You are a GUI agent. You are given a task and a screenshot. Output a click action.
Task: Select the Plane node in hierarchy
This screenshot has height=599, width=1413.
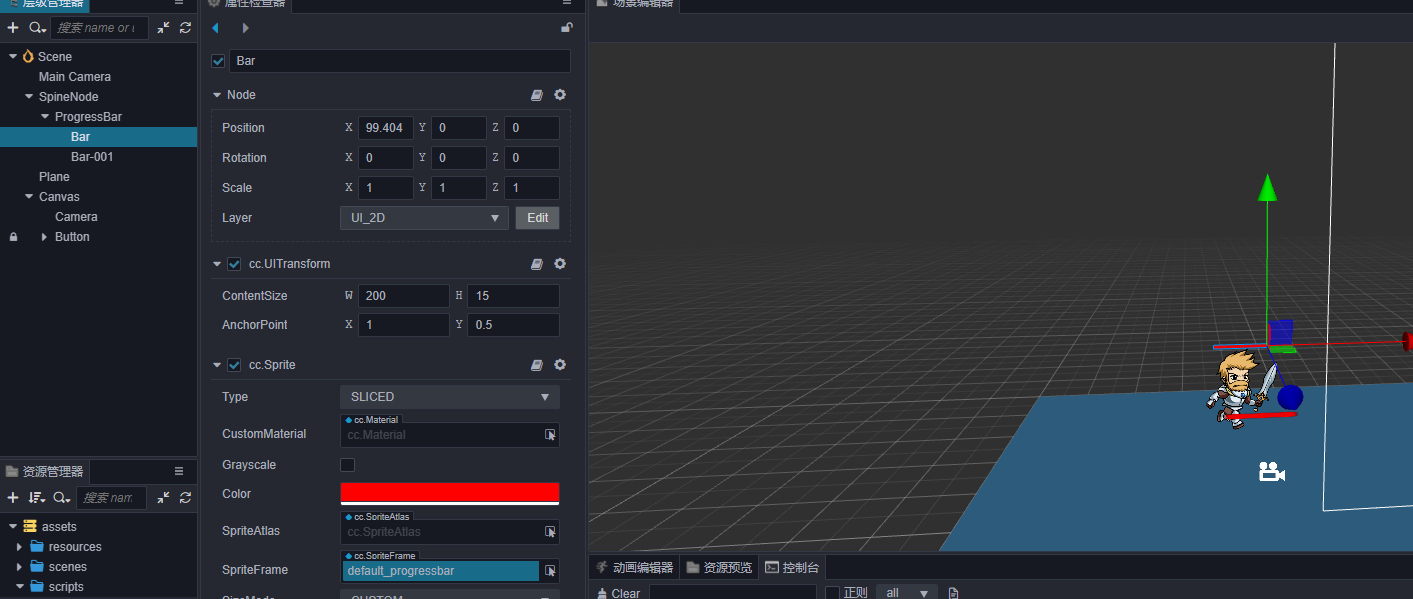coord(54,177)
